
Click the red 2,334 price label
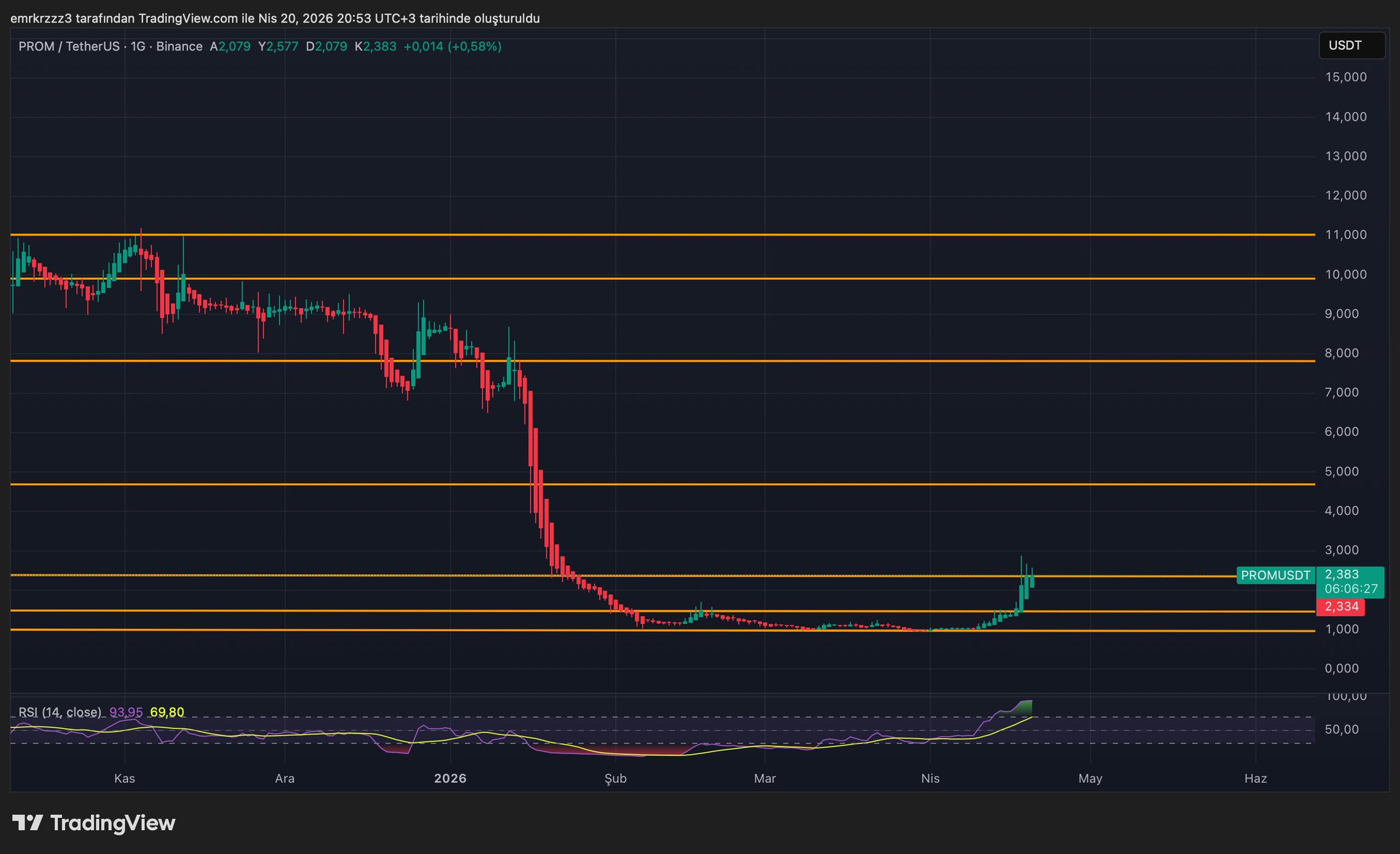(x=1340, y=607)
